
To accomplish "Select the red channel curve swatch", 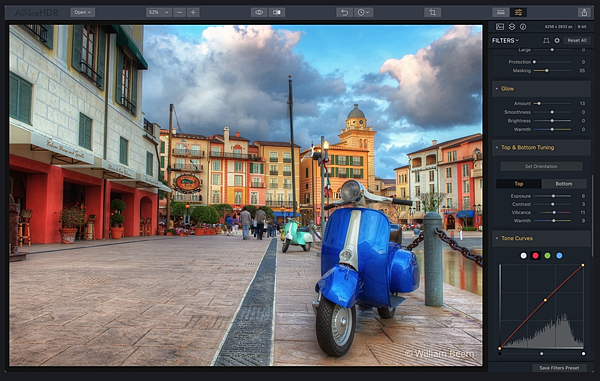I will click(x=535, y=256).
